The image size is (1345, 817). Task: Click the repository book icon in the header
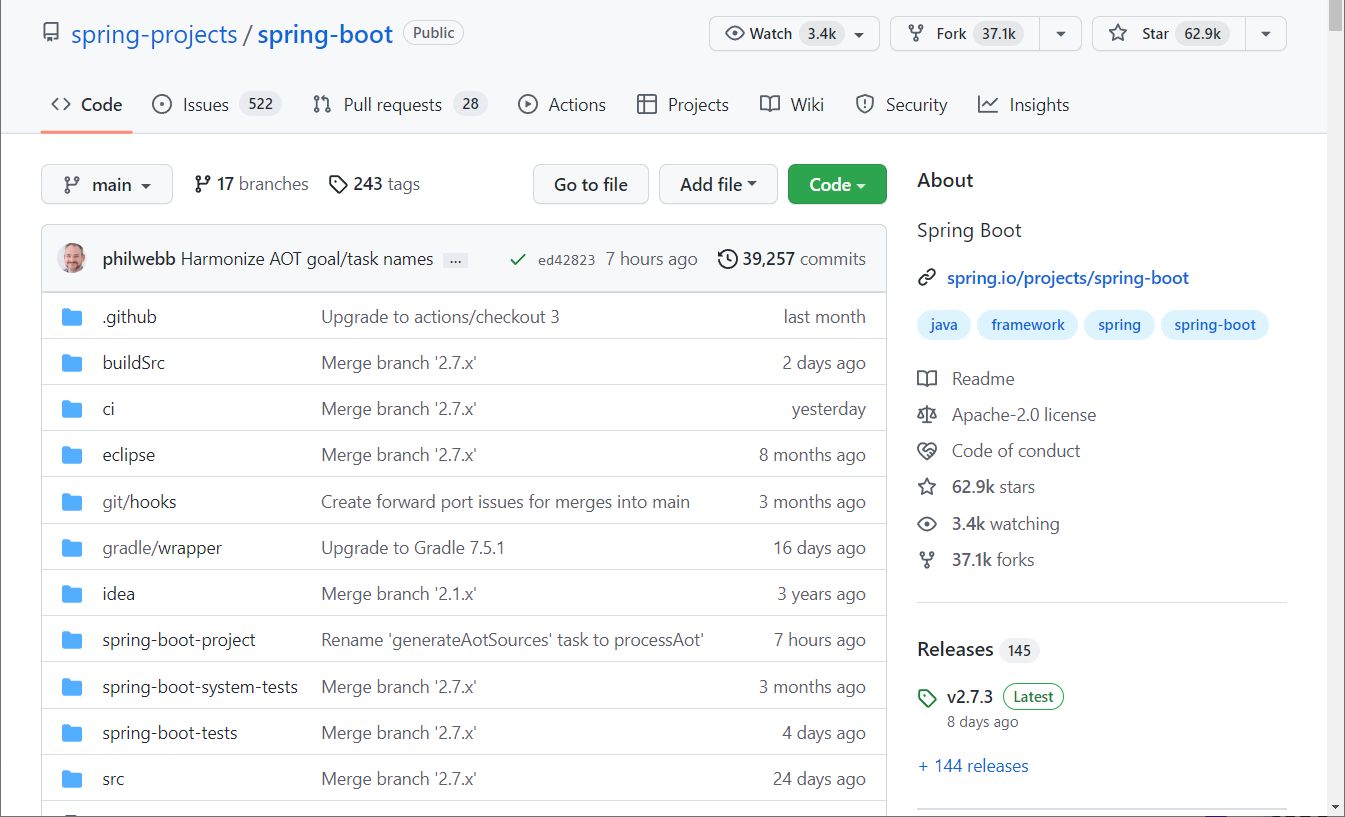coord(51,33)
